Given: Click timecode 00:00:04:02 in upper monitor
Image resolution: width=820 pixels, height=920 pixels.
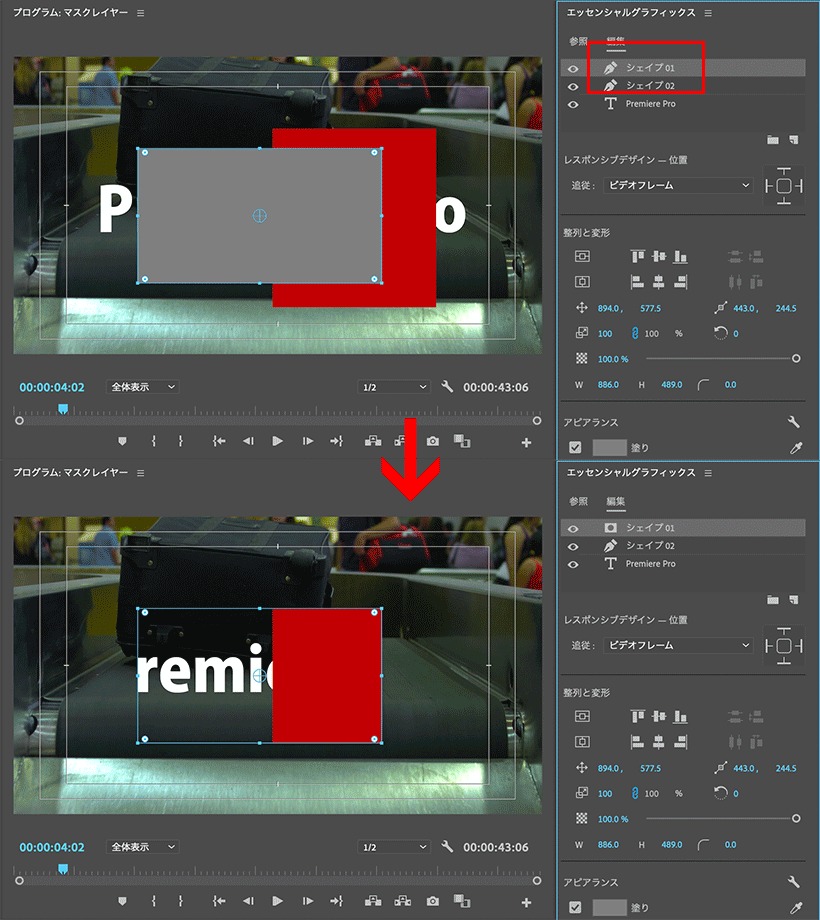Looking at the screenshot, I should 52,387.
